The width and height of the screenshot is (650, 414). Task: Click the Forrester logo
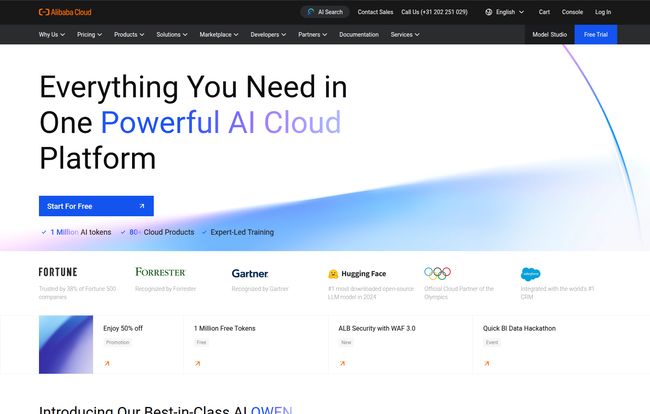[160, 272]
